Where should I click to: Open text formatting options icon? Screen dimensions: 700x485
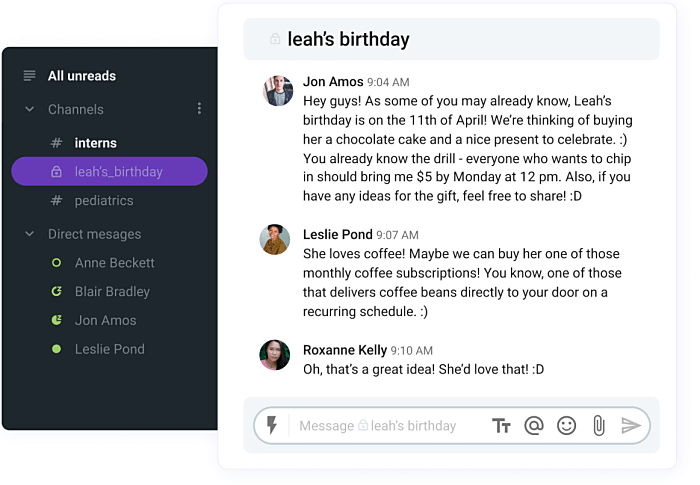502,426
